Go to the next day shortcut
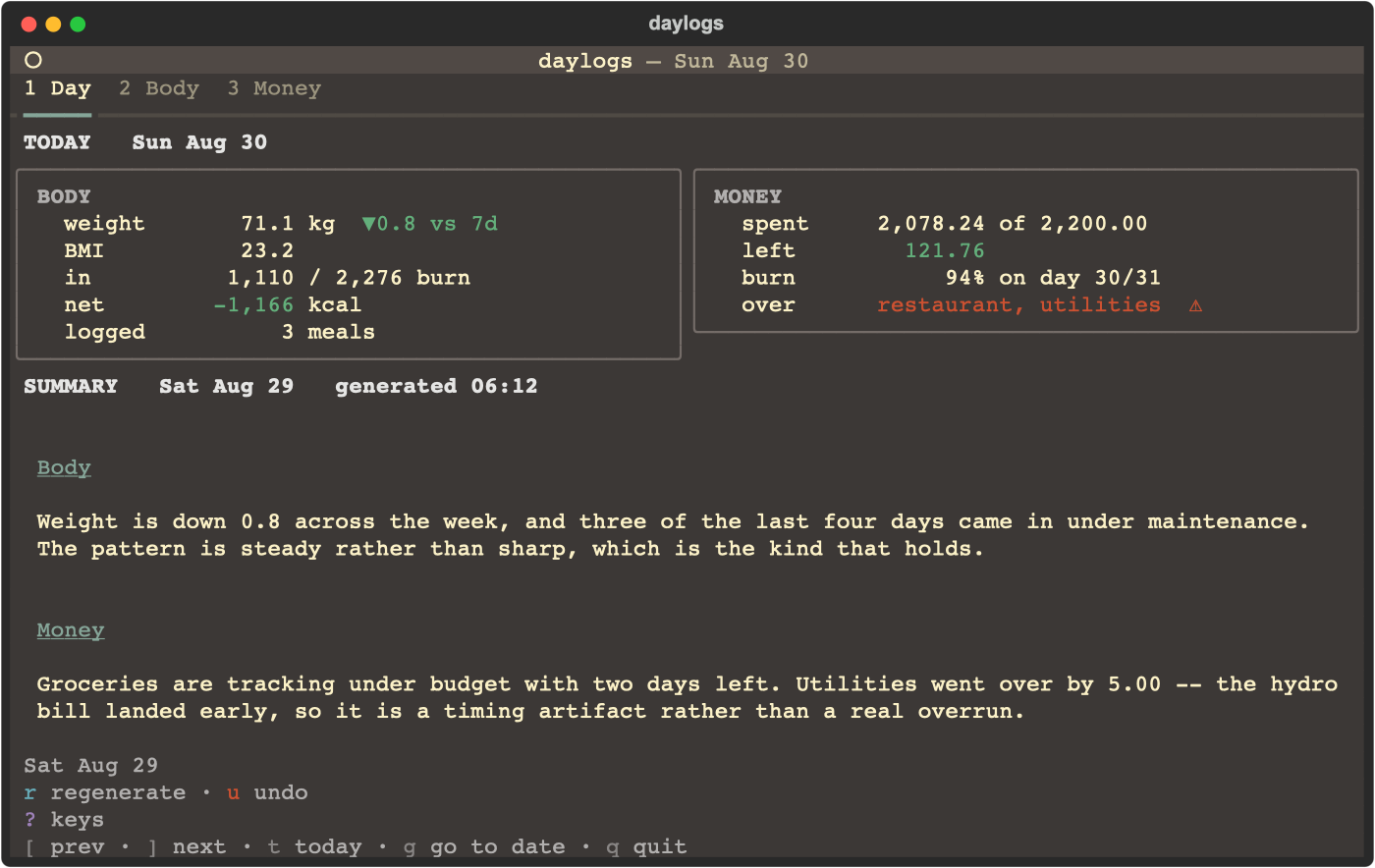This screenshot has width=1375, height=868. pos(187,846)
